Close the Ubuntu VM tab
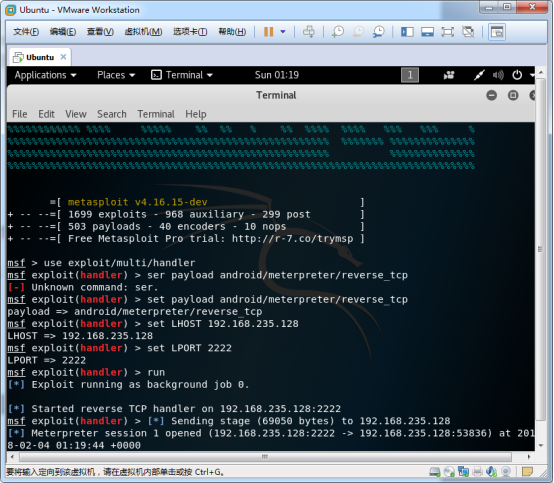The height and width of the screenshot is (483, 554). 63,57
